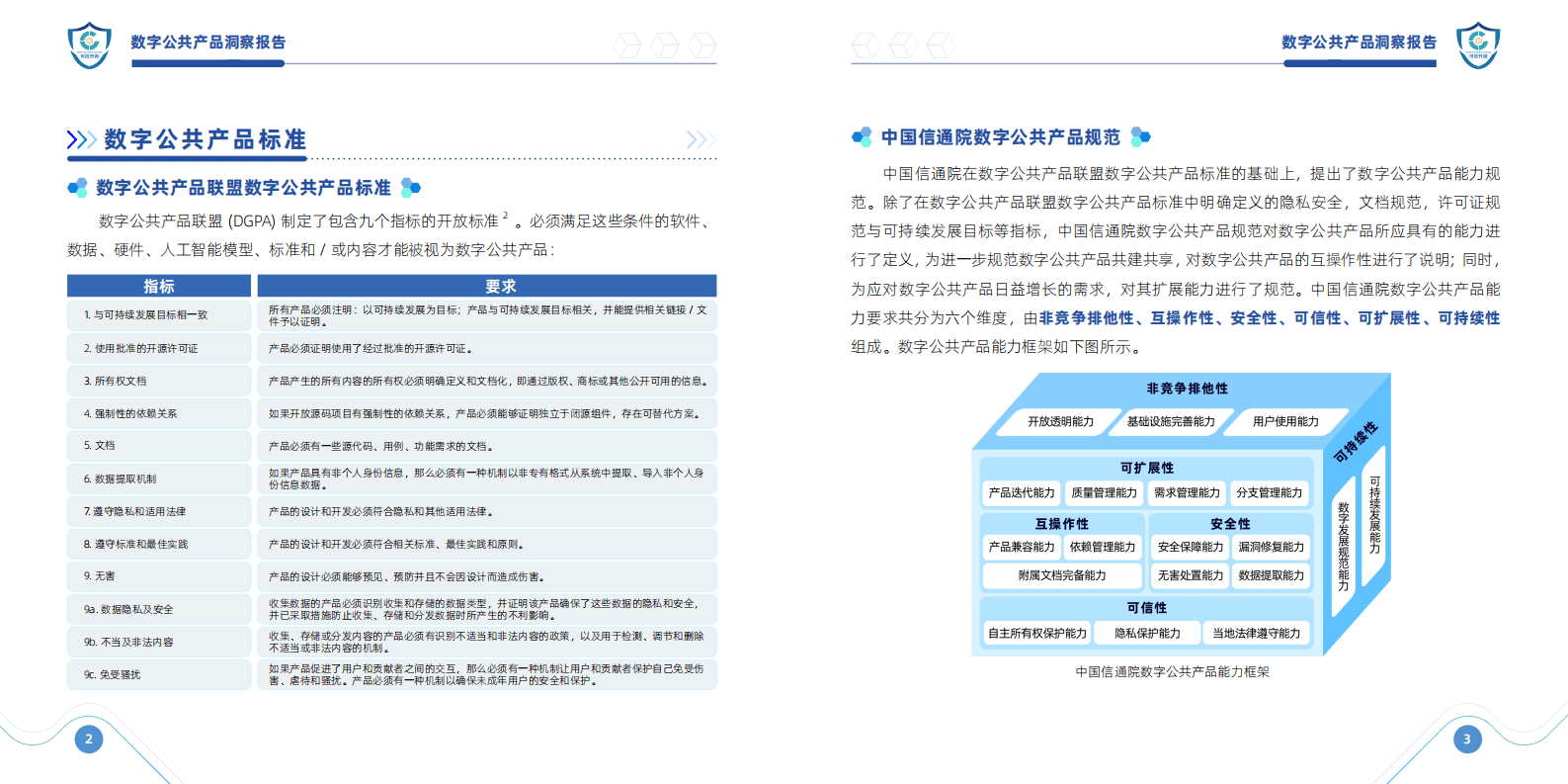
Task: Click the 附属文档完备能力 diagram cell
Action: [1062, 575]
